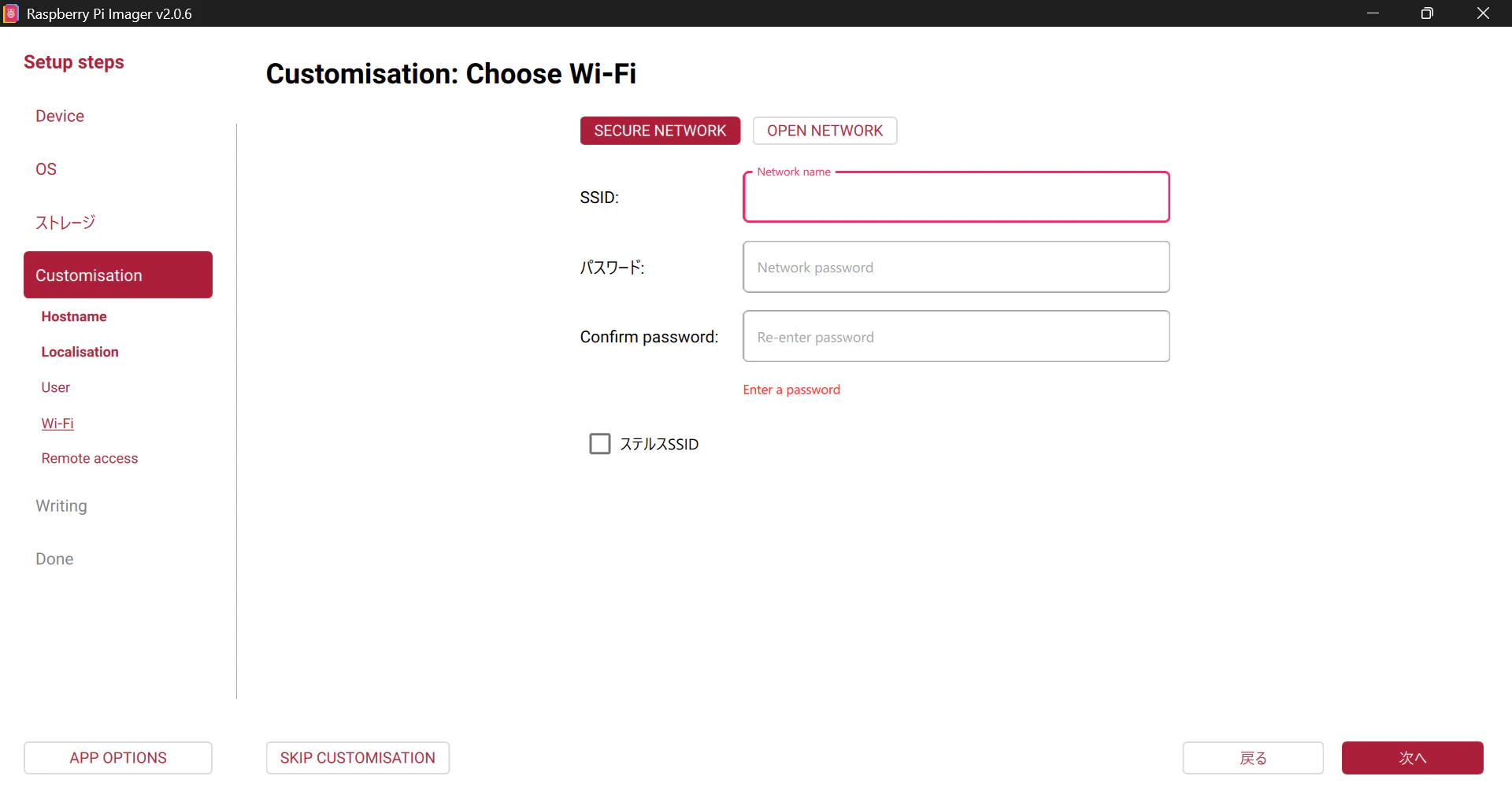
Task: Proceed with the 次へ button
Action: coord(1413,758)
